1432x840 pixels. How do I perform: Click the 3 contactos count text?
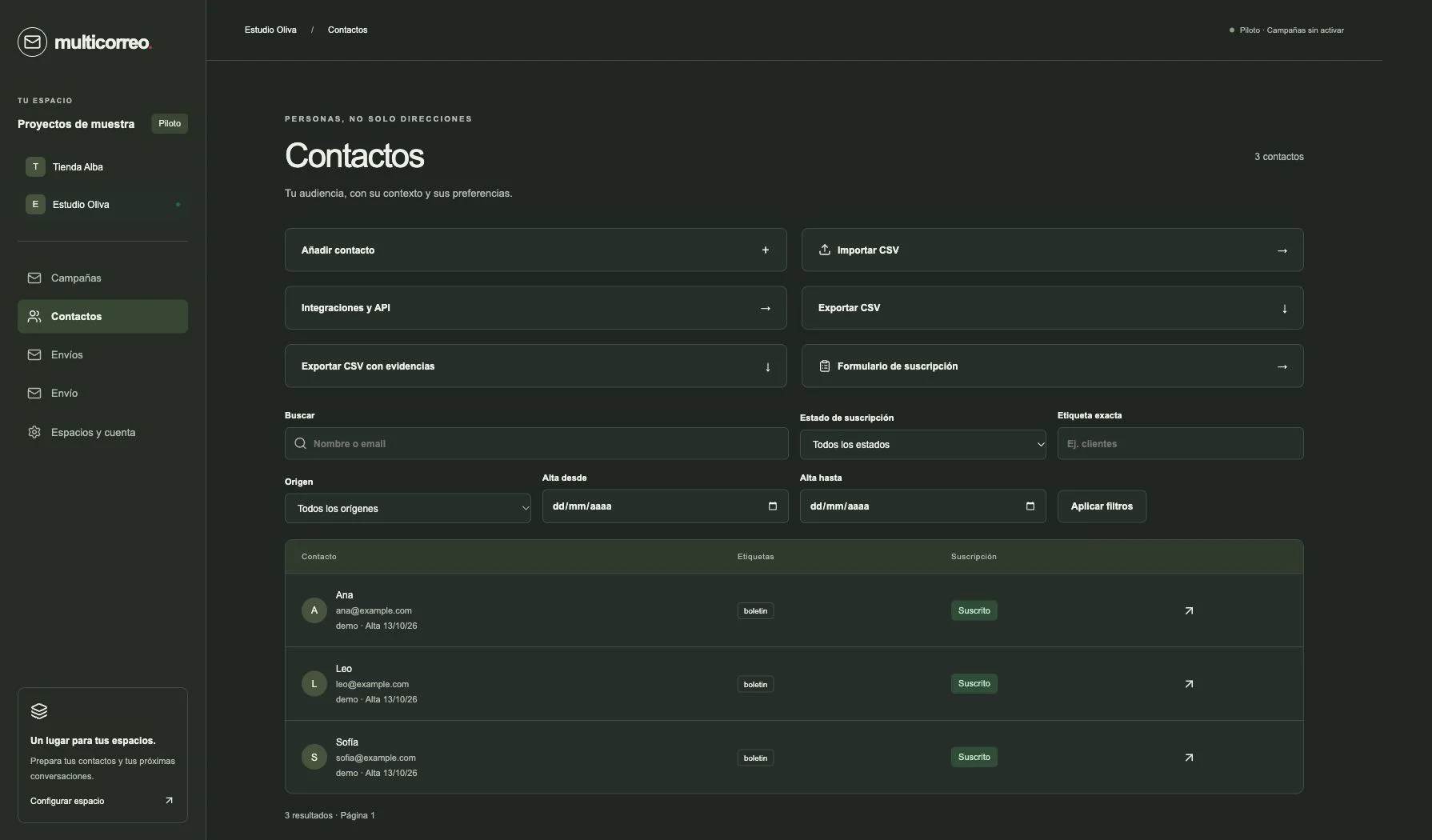pyautogui.click(x=1279, y=157)
